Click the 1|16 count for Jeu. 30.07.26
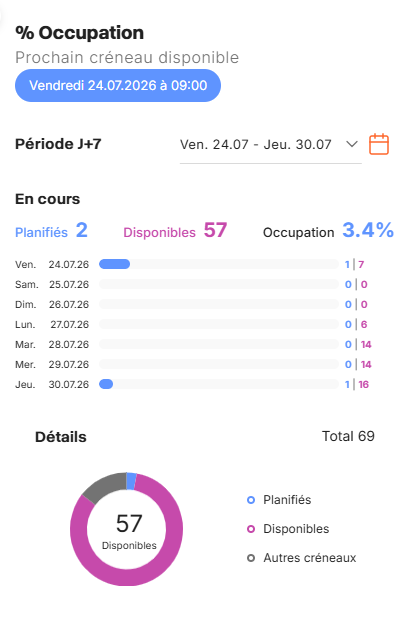The width and height of the screenshot is (417, 620). click(x=357, y=384)
